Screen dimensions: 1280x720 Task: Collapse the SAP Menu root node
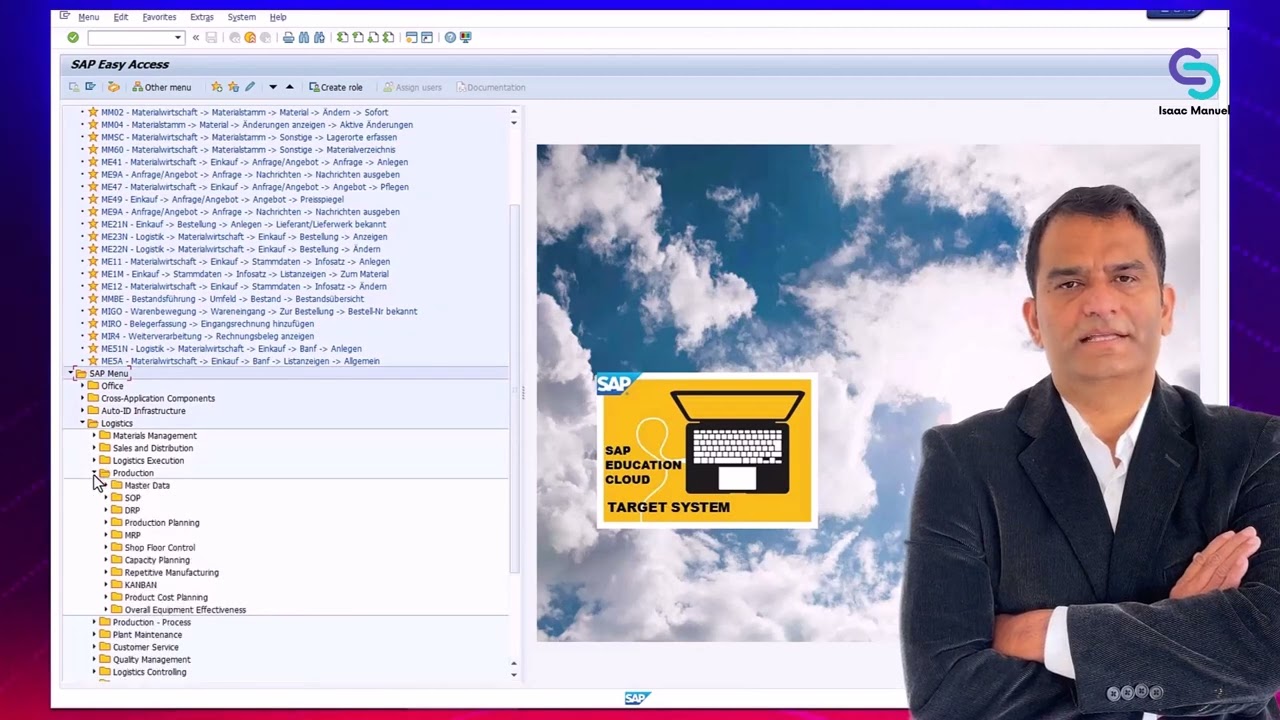tap(71, 373)
